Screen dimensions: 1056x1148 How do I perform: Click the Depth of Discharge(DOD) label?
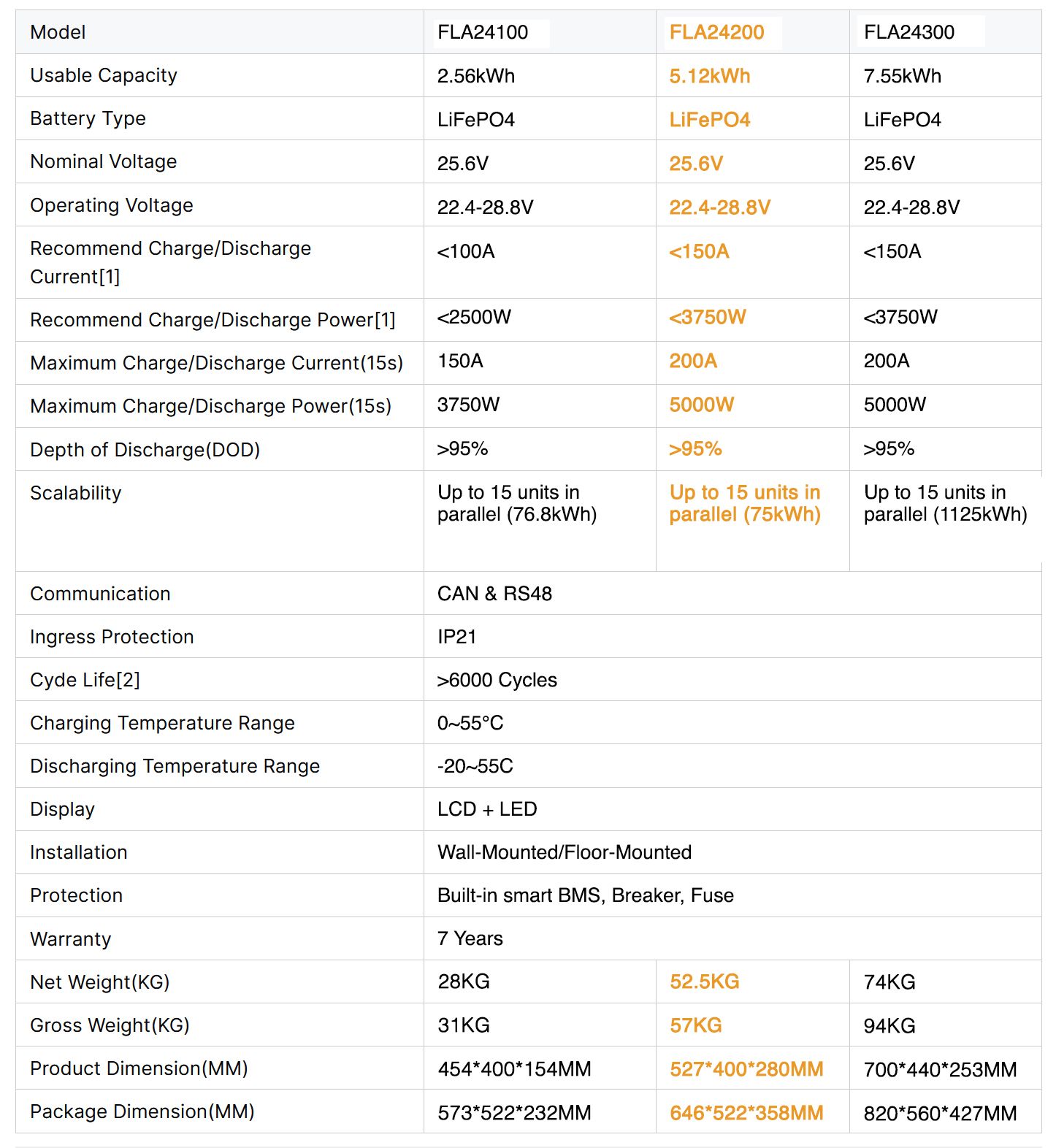[145, 450]
